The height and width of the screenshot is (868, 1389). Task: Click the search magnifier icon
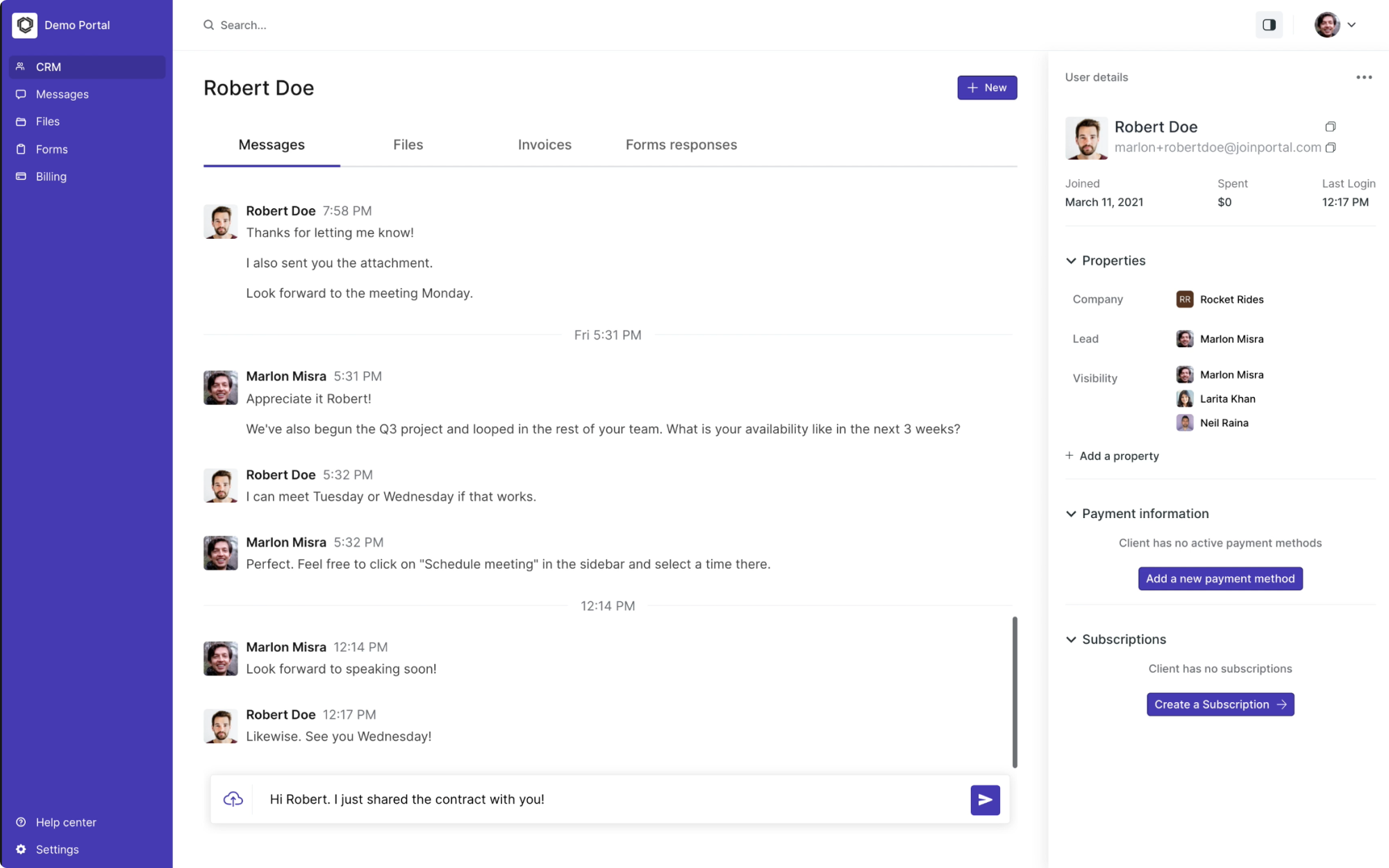208,25
